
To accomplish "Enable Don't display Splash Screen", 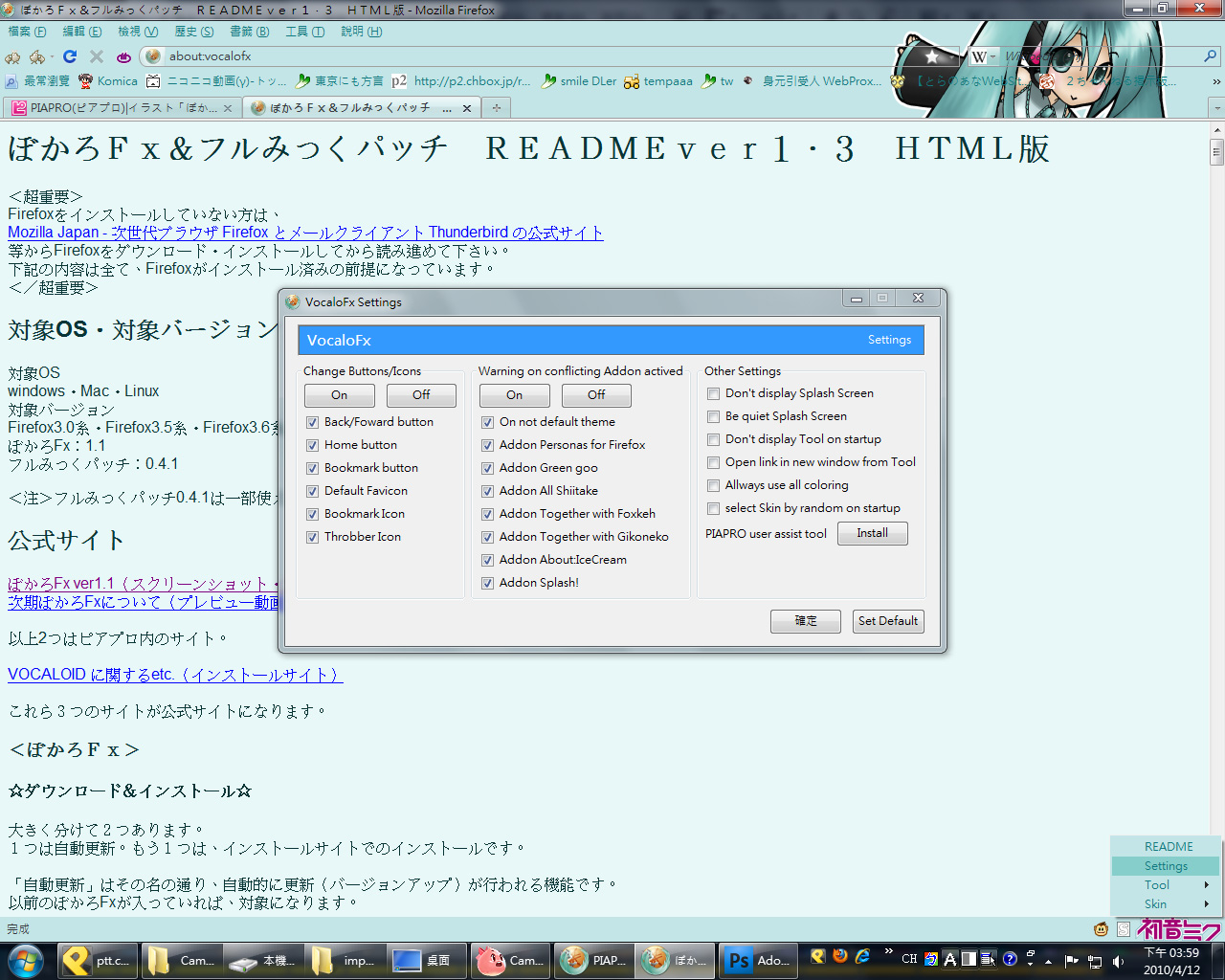I will tap(713, 393).
